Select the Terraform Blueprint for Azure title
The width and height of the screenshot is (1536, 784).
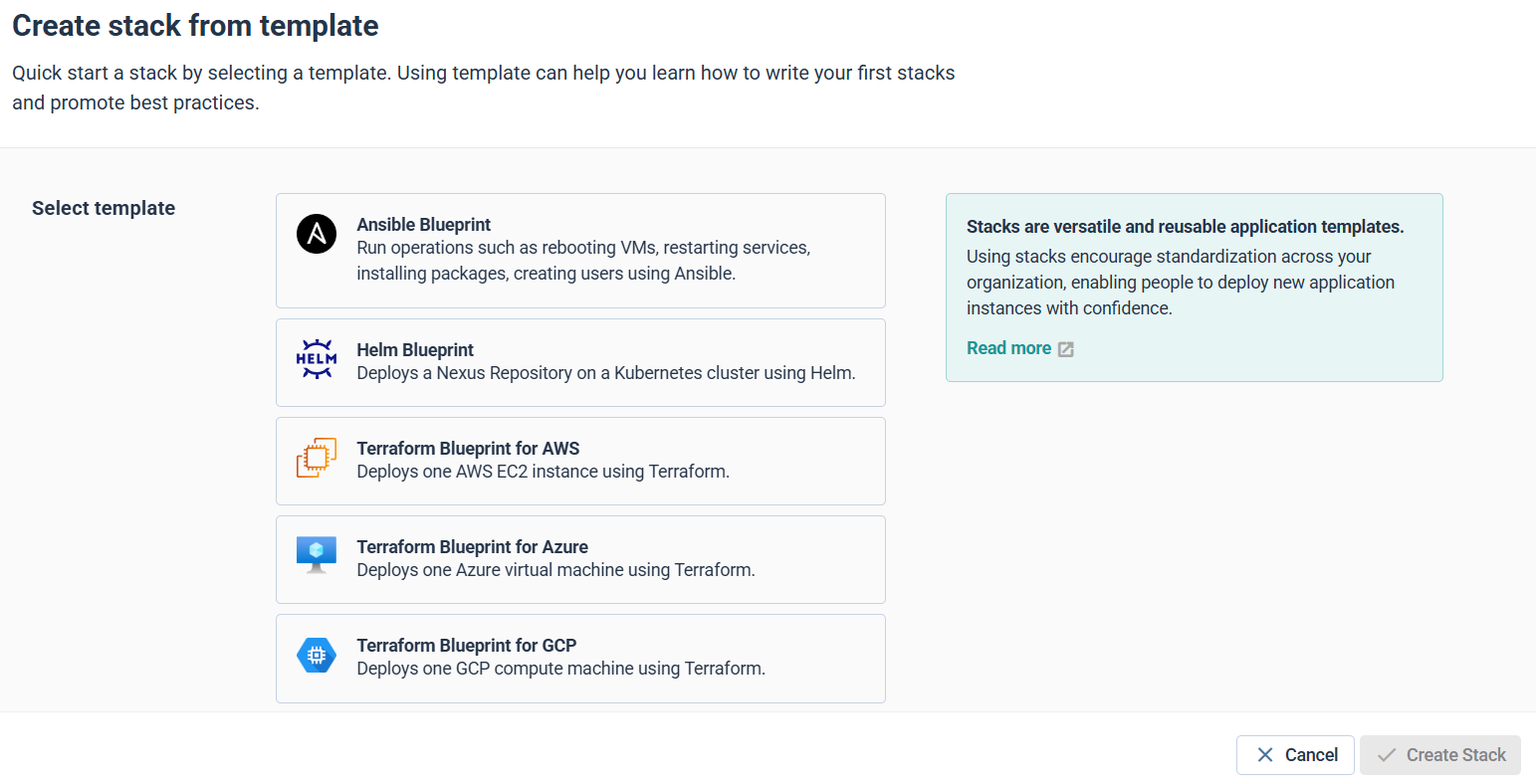[x=472, y=547]
